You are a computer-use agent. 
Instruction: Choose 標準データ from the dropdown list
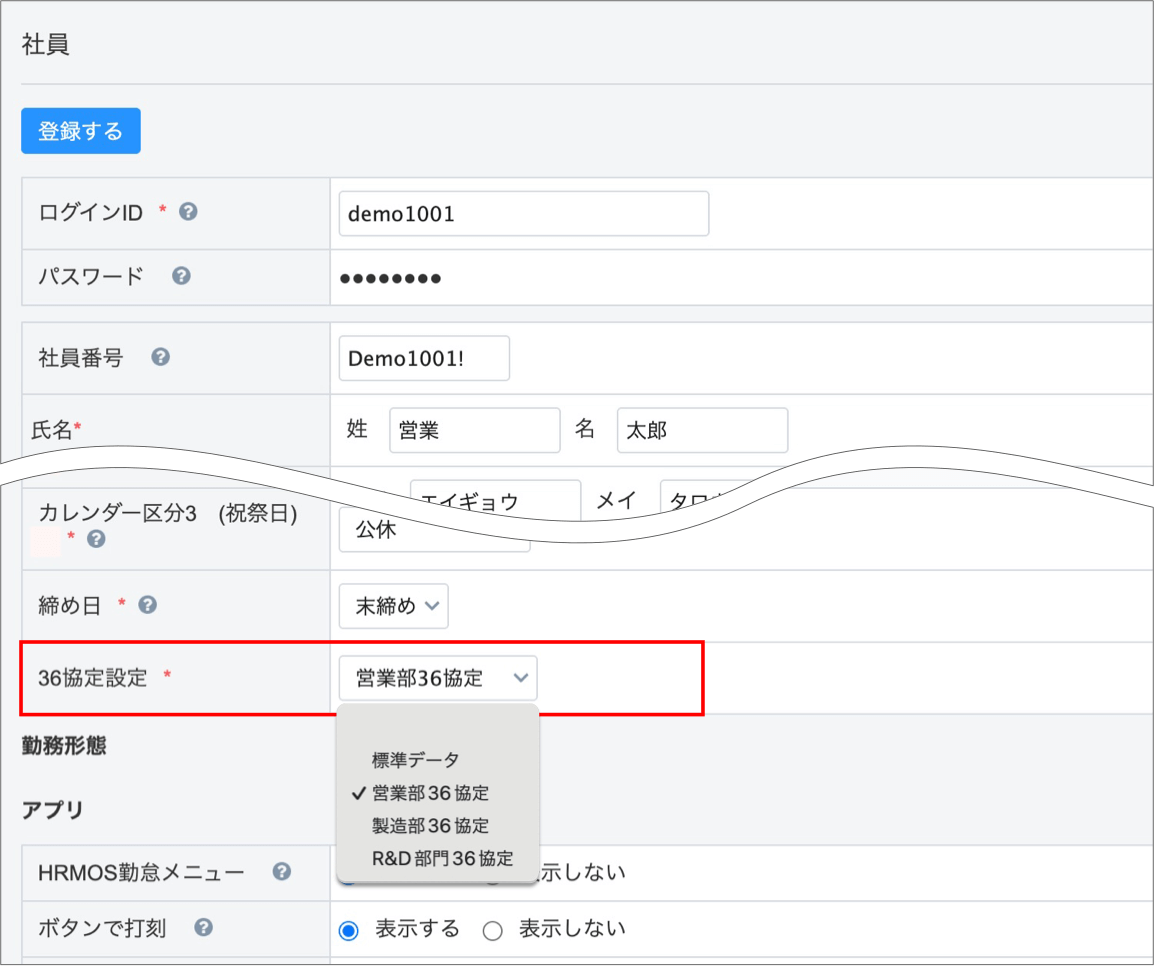(x=415, y=760)
